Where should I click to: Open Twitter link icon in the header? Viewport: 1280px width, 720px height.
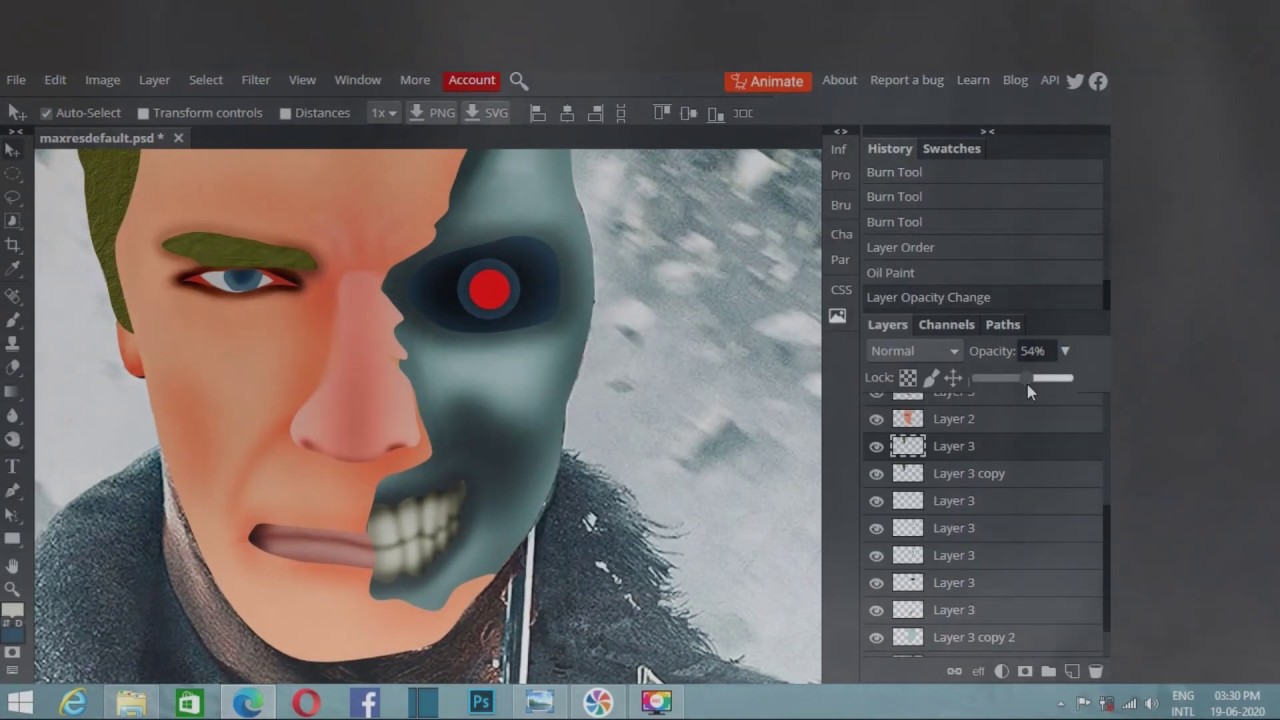(1075, 81)
